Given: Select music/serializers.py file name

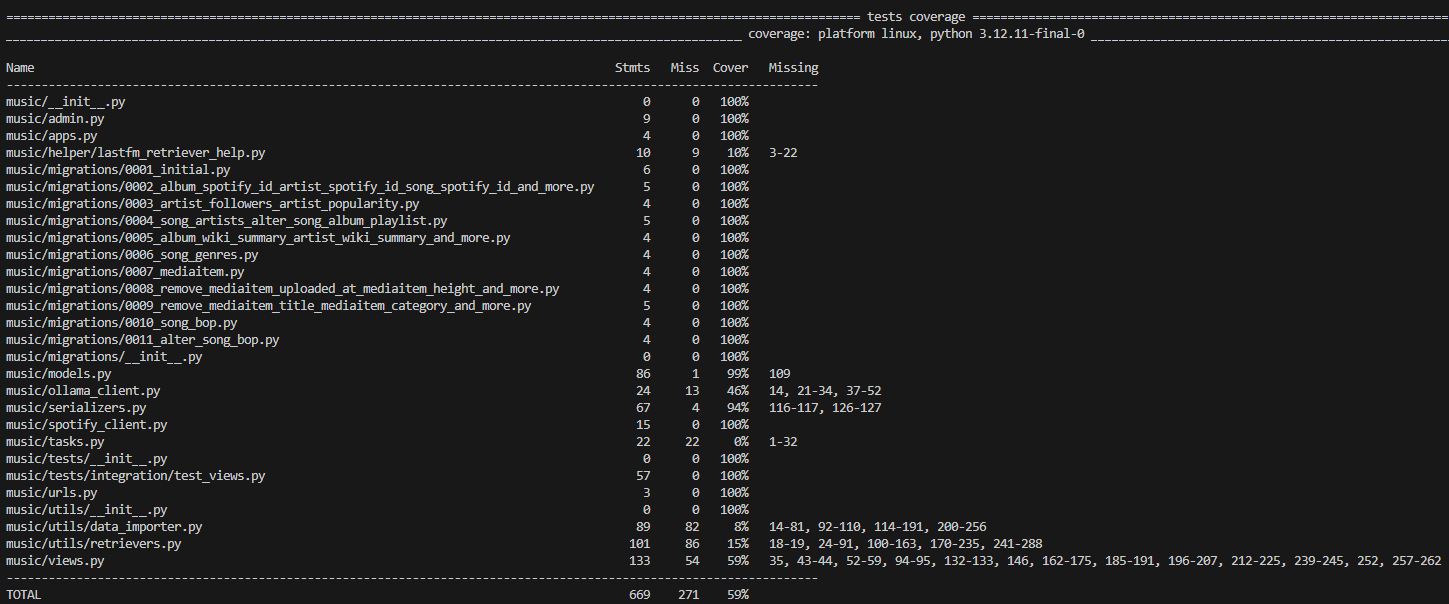Looking at the screenshot, I should 76,408.
